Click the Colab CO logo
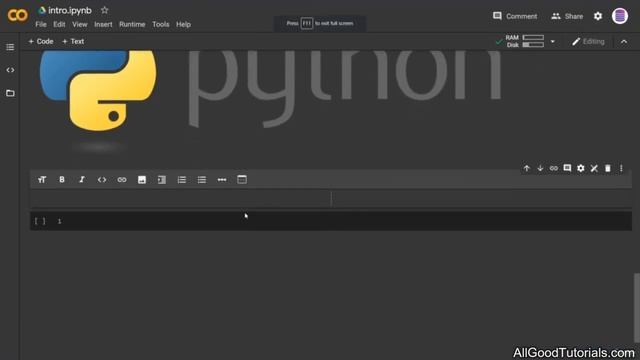 coord(18,16)
